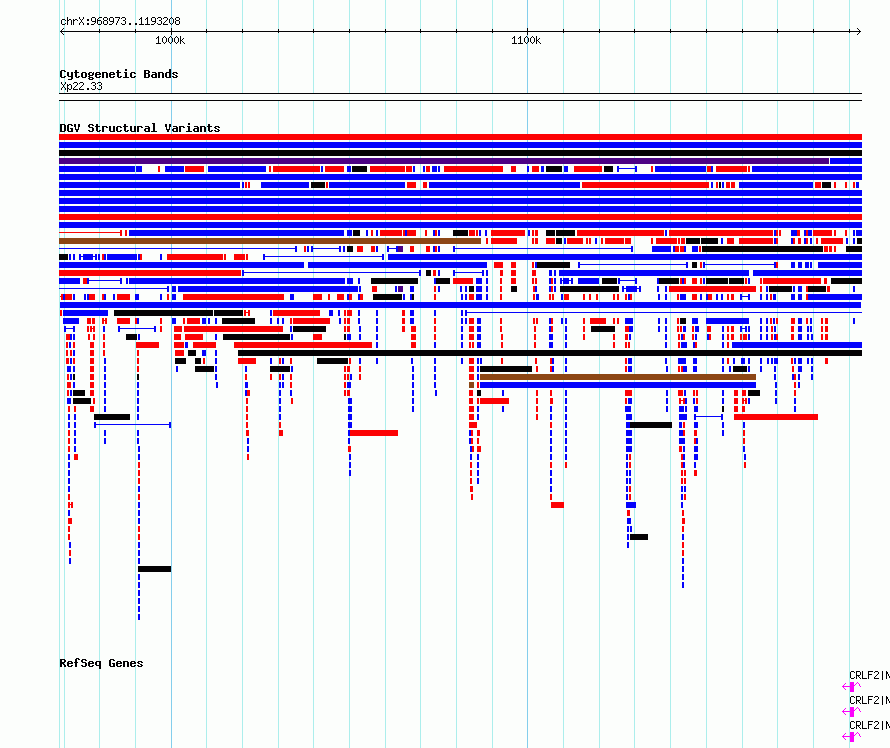
Task: Click the topmost CRLF2 gene label
Action: tap(869, 675)
